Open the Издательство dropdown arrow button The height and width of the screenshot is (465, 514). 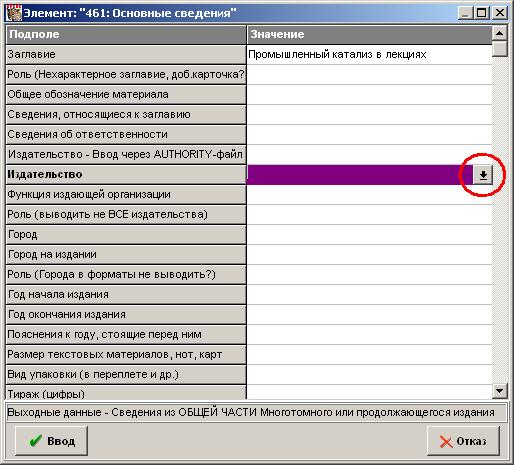[x=483, y=175]
